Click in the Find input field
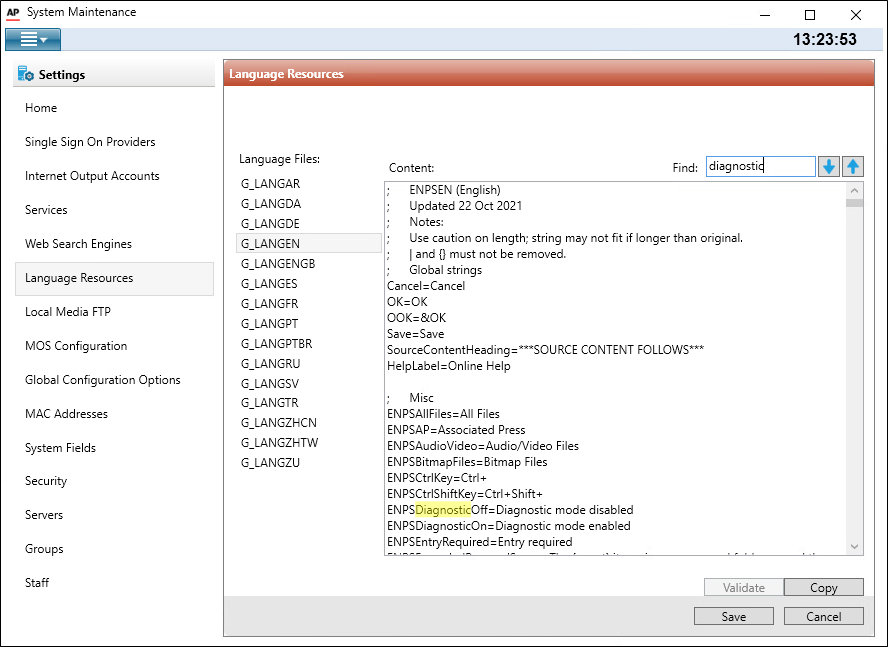 click(761, 167)
